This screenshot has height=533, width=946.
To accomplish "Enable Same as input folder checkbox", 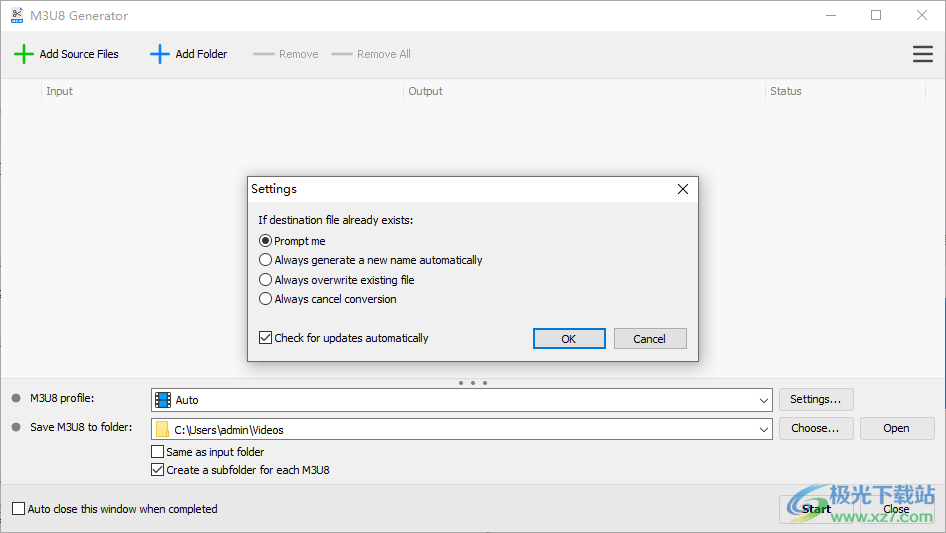I will point(157,452).
